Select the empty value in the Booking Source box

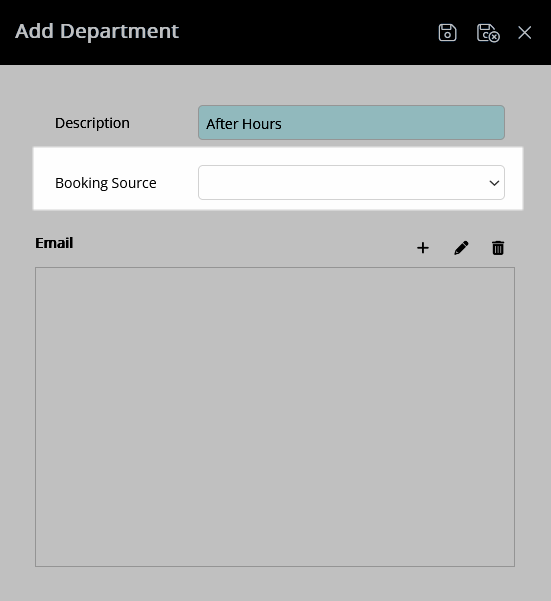coord(344,182)
